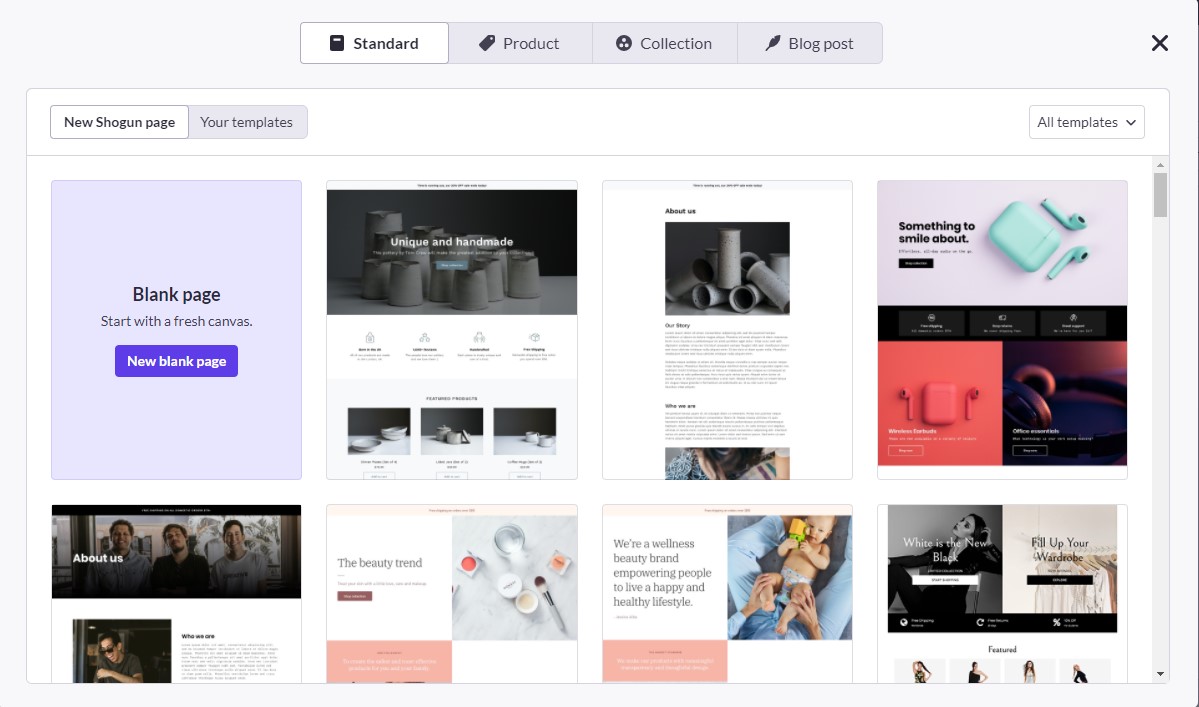Click the scrollbar up arrow
This screenshot has height=707, width=1199.
1161,165
